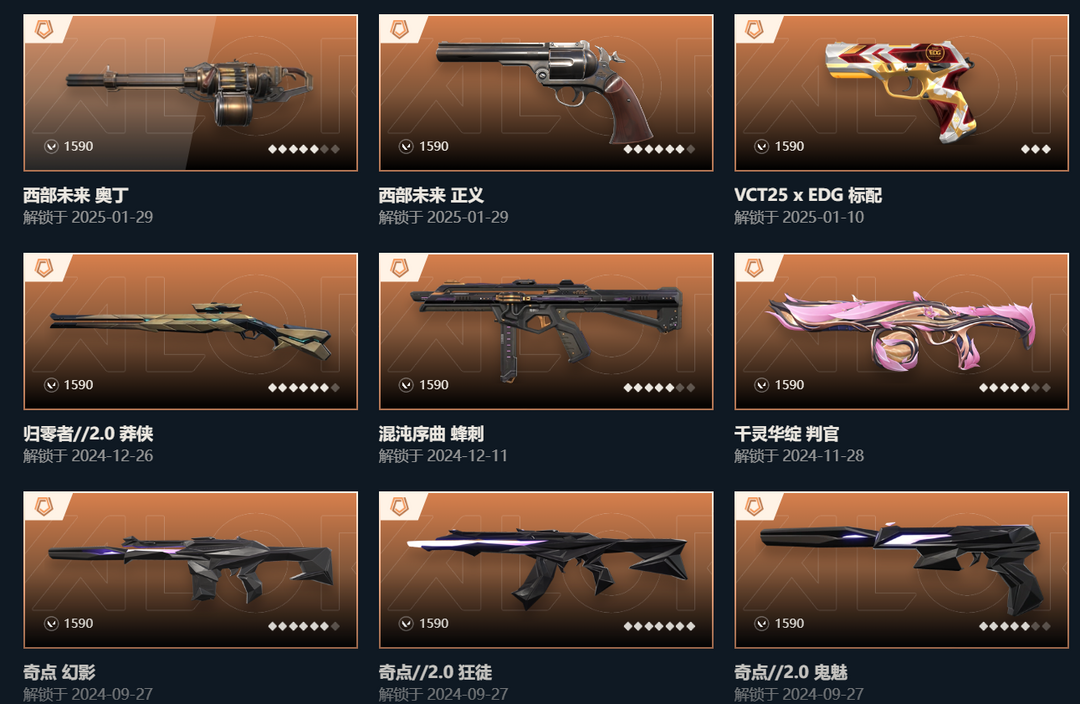Click the 西部未来 奥丁 skin name
The height and width of the screenshot is (704, 1080).
click(x=76, y=195)
